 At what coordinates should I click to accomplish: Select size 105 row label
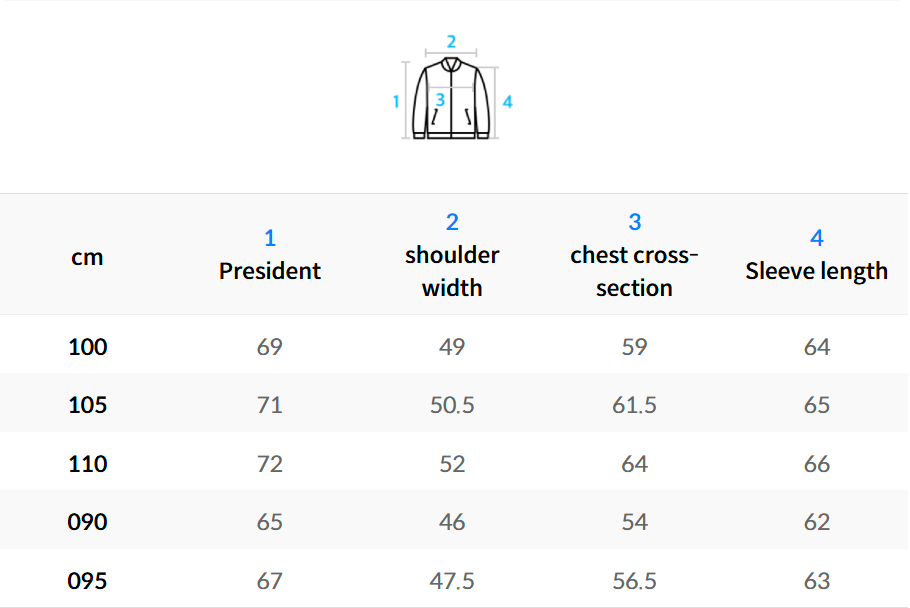tap(87, 405)
